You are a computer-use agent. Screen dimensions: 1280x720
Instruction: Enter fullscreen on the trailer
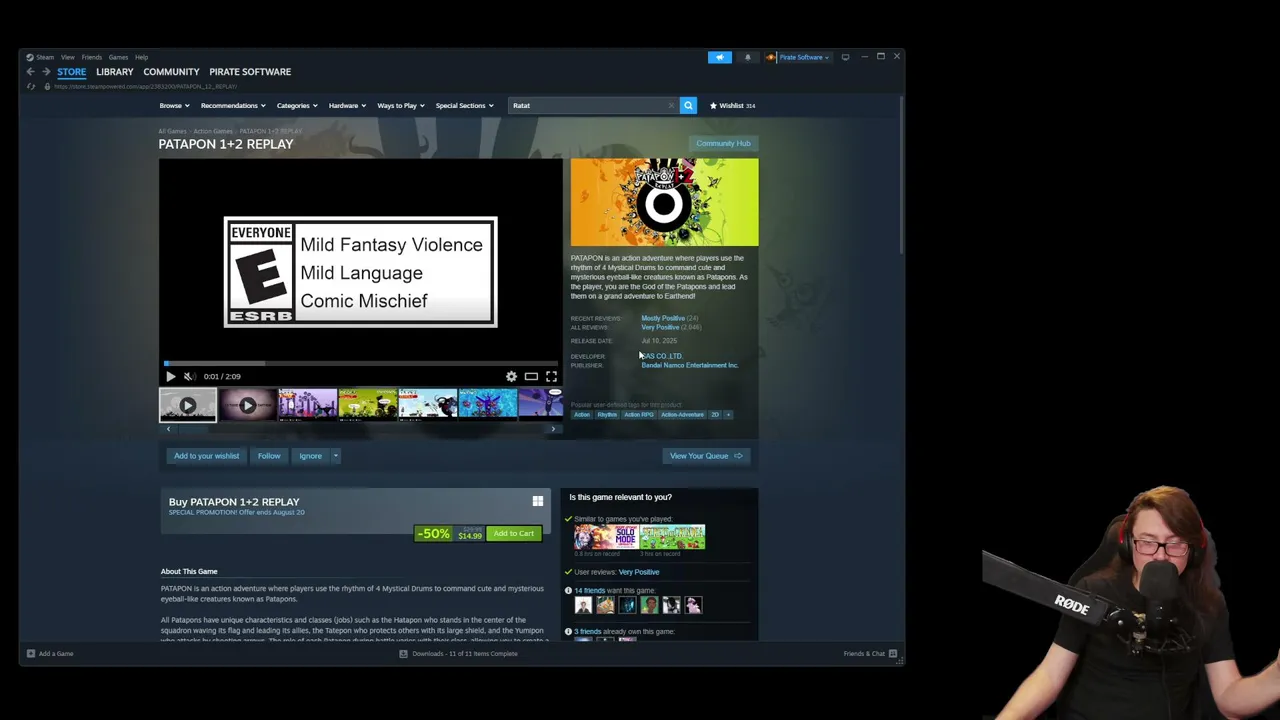coord(551,376)
